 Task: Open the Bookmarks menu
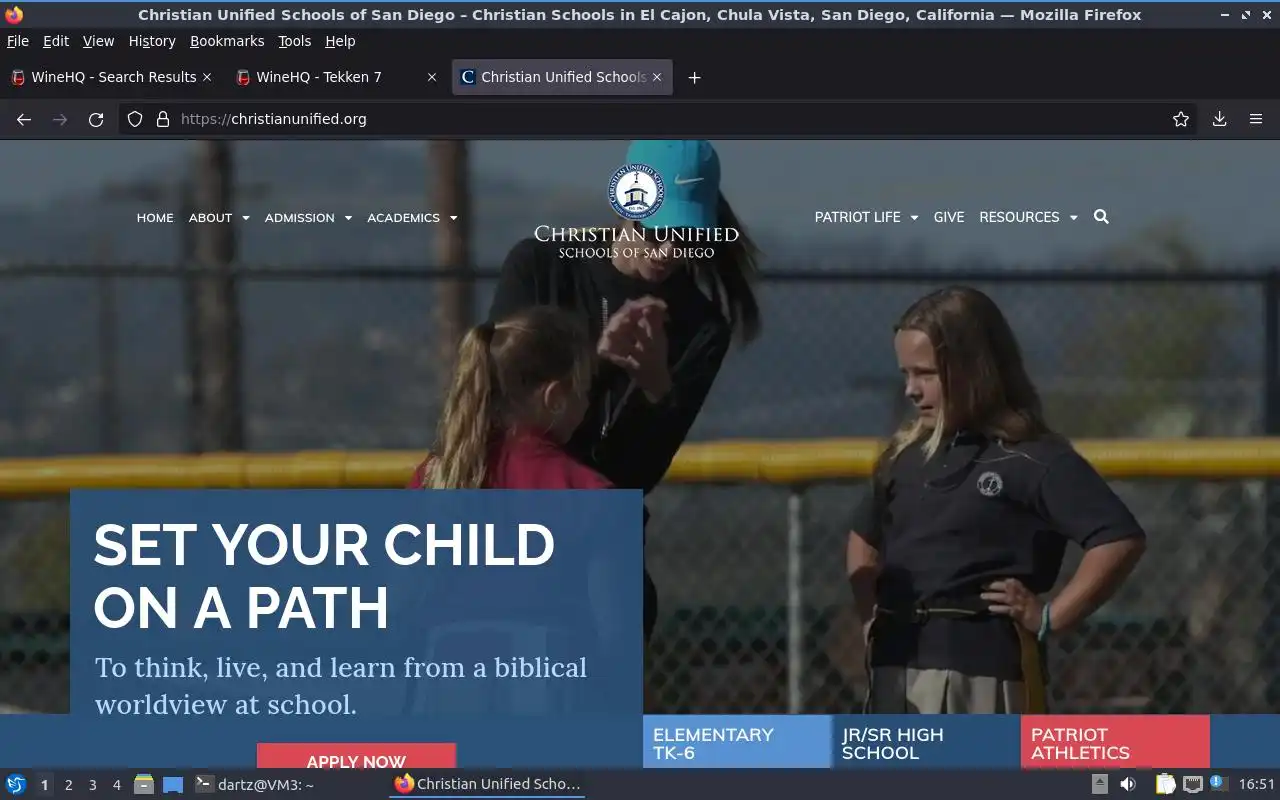pyautogui.click(x=227, y=41)
